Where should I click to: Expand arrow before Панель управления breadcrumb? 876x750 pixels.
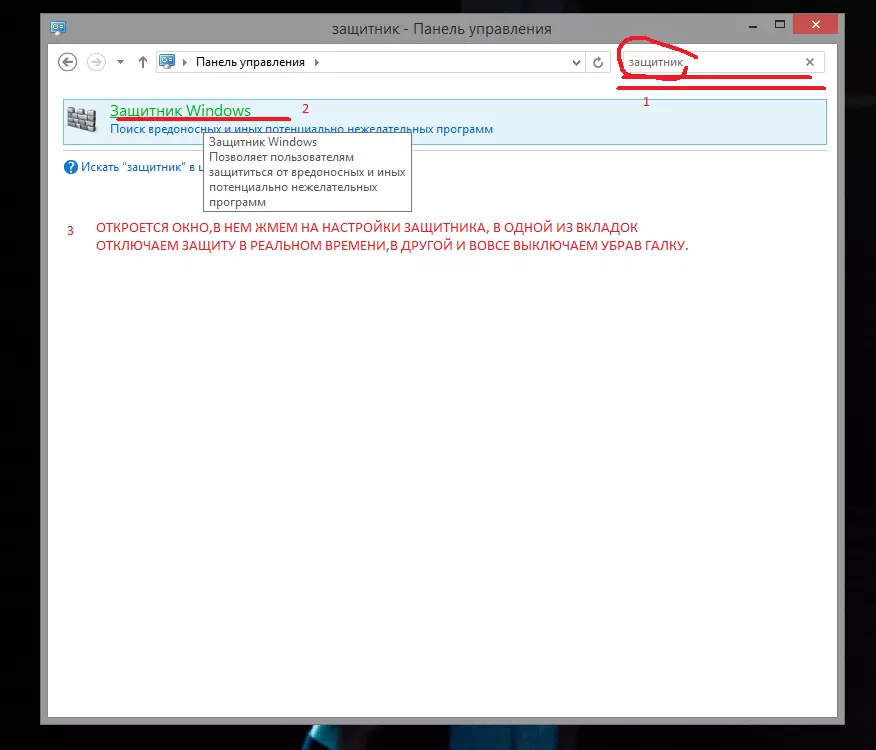pyautogui.click(x=185, y=62)
